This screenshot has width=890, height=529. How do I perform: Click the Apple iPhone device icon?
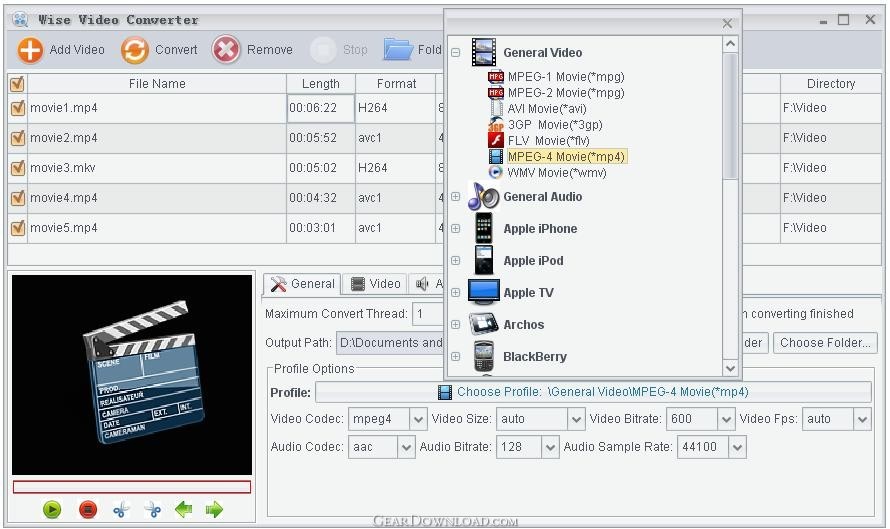[x=484, y=228]
